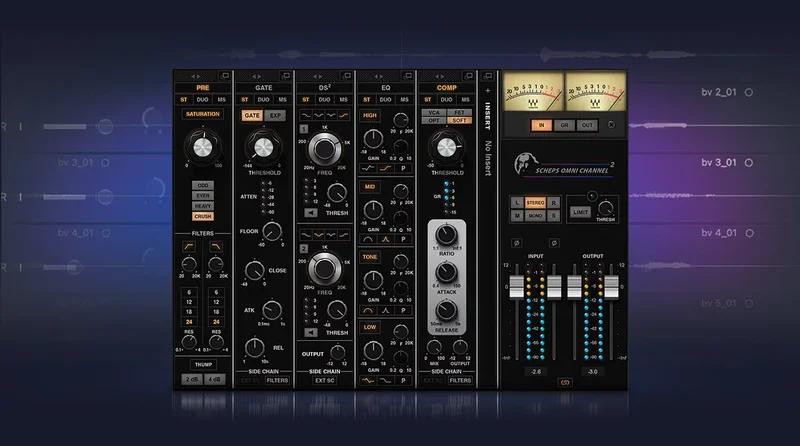Open GATE side chain FILTERS

277,380
